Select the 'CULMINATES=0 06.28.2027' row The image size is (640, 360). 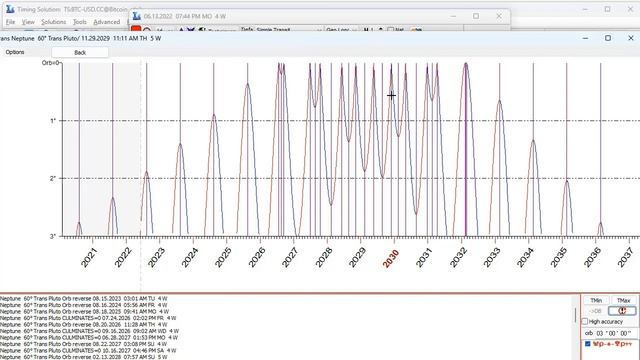pyautogui.click(x=89, y=338)
